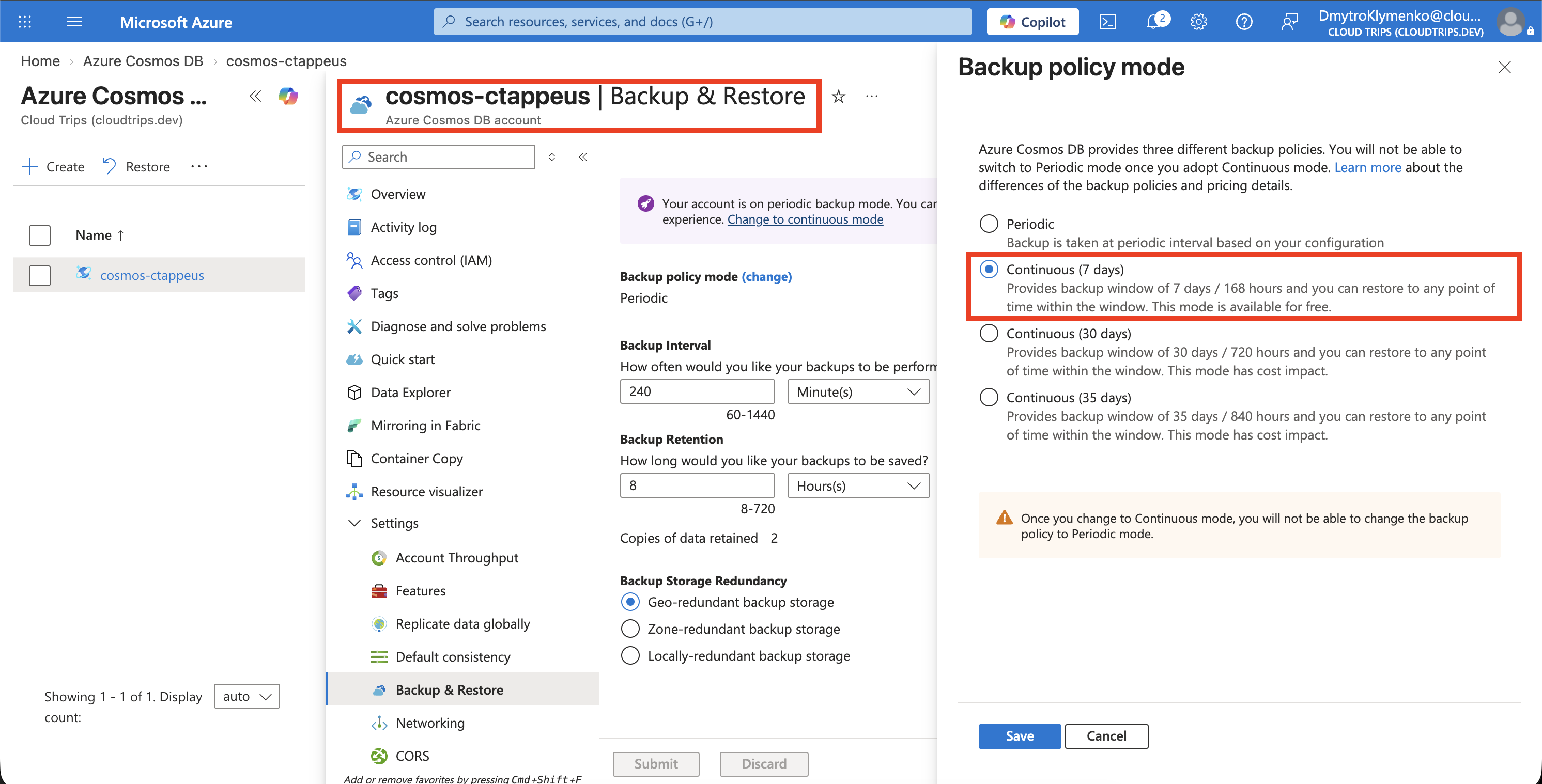Image resolution: width=1542 pixels, height=784 pixels.
Task: Save the backup policy mode change
Action: point(1020,735)
